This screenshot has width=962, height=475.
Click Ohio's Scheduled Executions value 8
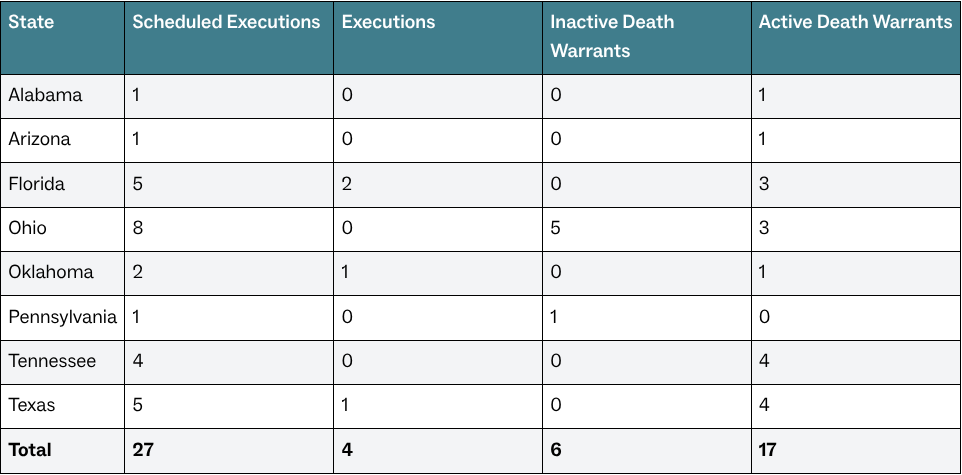pyautogui.click(x=138, y=228)
